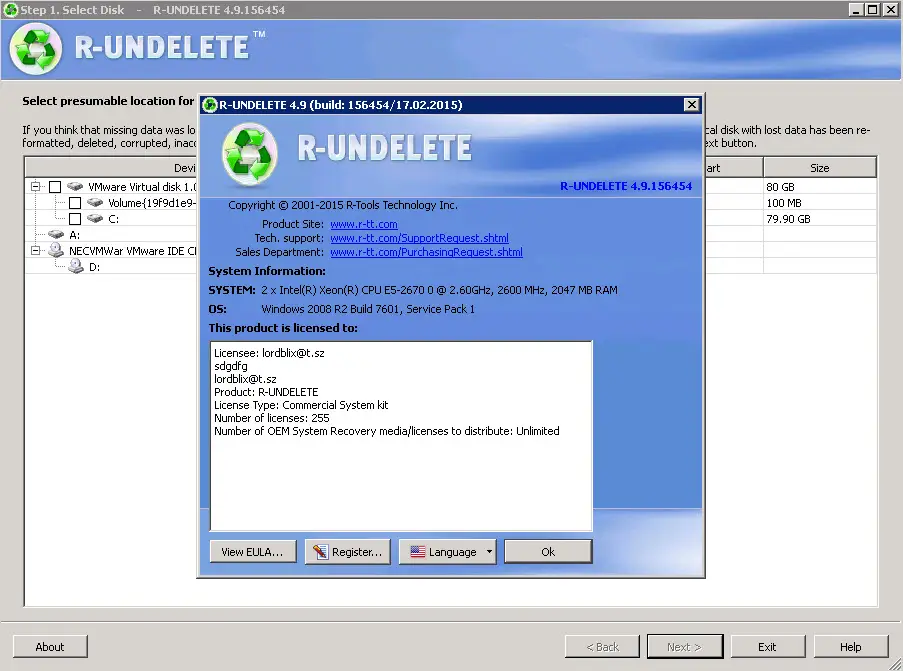Image resolution: width=903 pixels, height=671 pixels.
Task: Check the VMware Virtual disk checkbox
Action: coord(55,187)
